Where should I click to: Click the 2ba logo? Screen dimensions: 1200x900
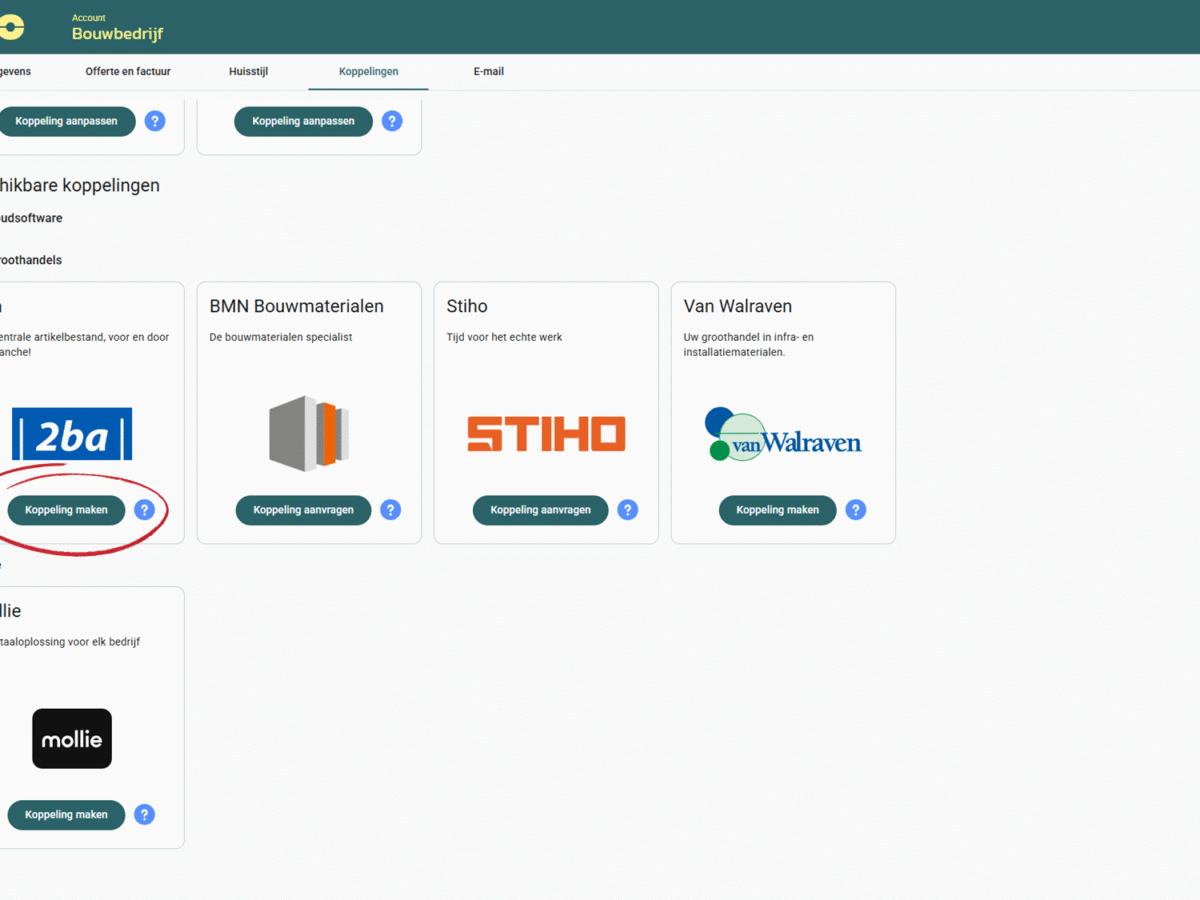click(72, 434)
